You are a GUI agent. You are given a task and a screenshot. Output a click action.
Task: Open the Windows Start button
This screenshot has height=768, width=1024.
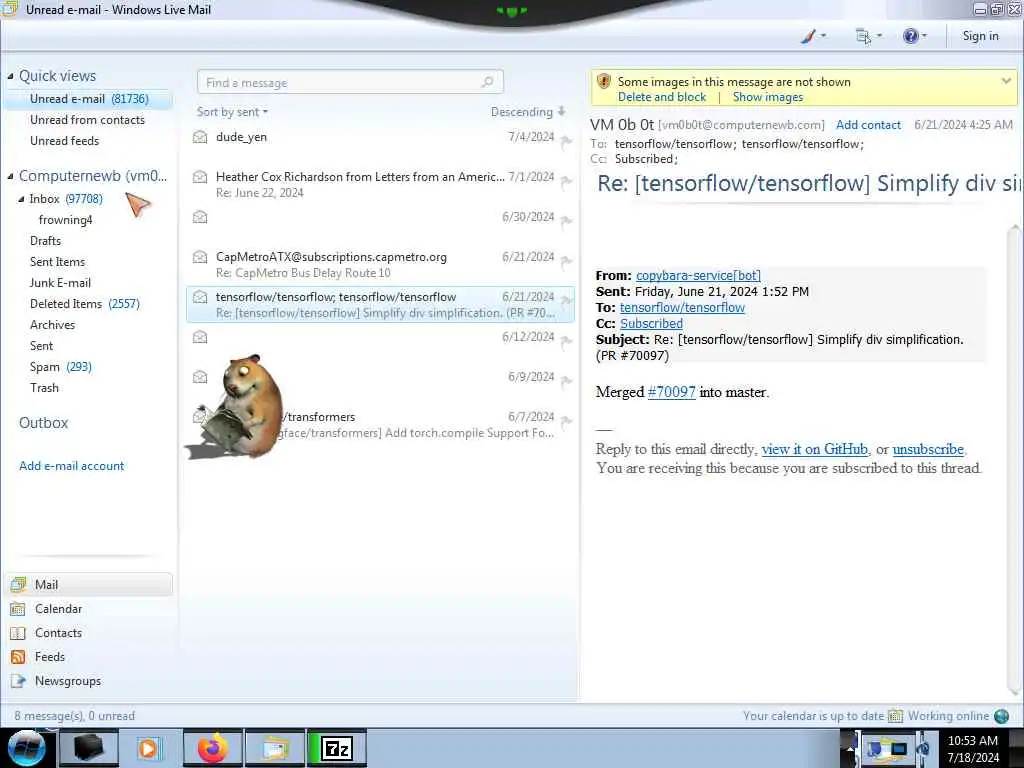26,748
